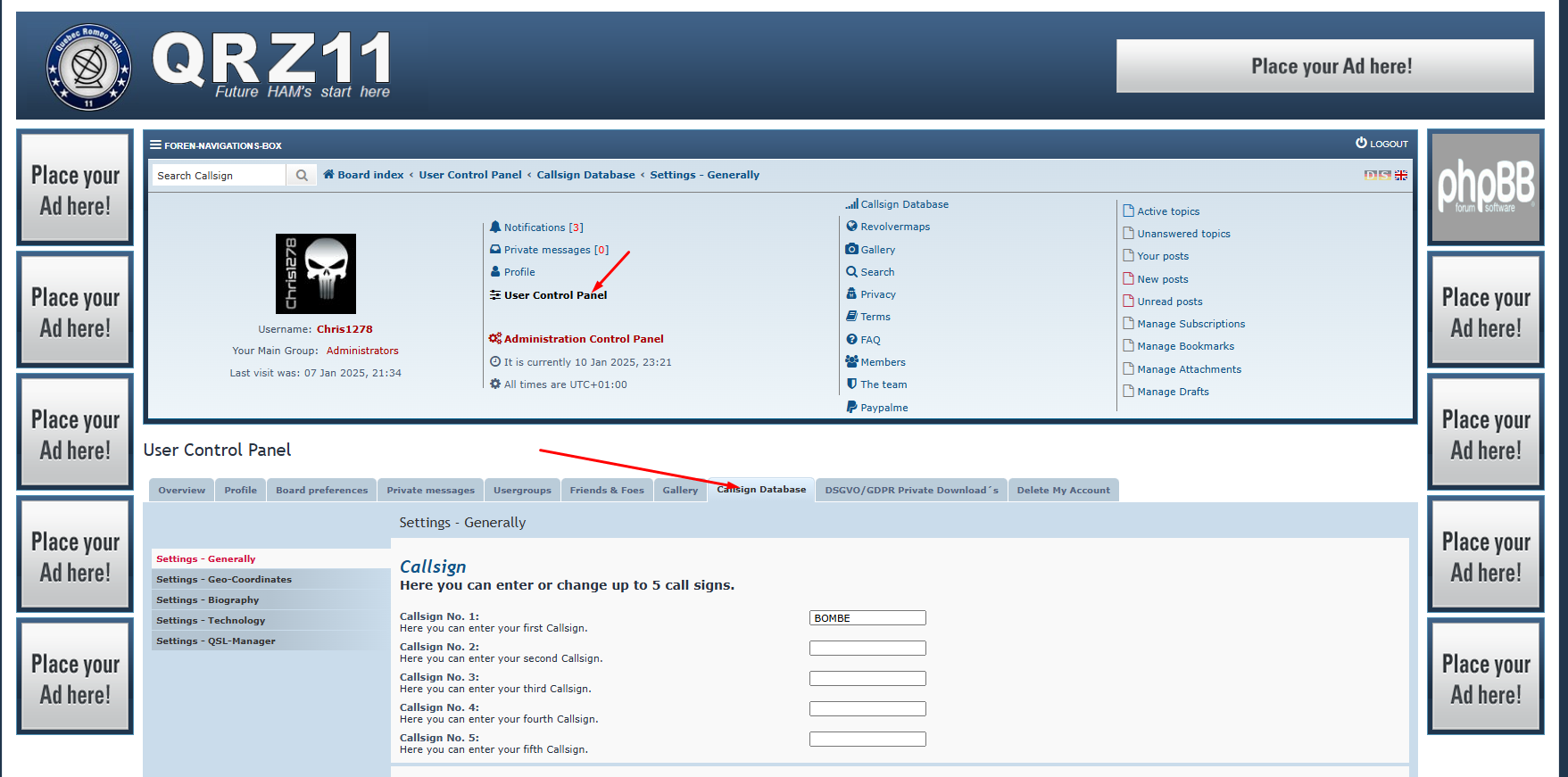Click the Callsign No. 2 input field

pyautogui.click(x=867, y=649)
